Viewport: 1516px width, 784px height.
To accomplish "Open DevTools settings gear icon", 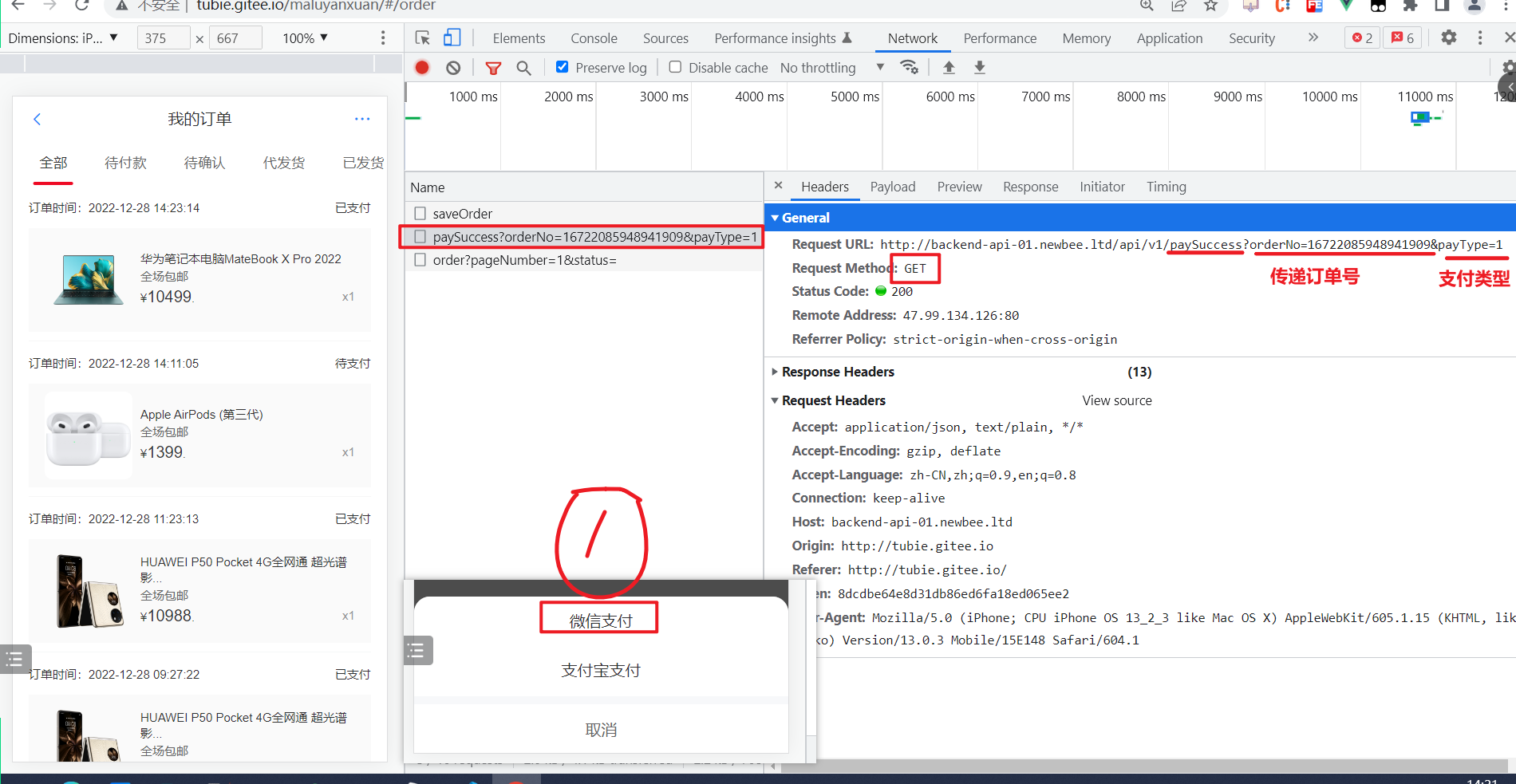I will 1449,37.
